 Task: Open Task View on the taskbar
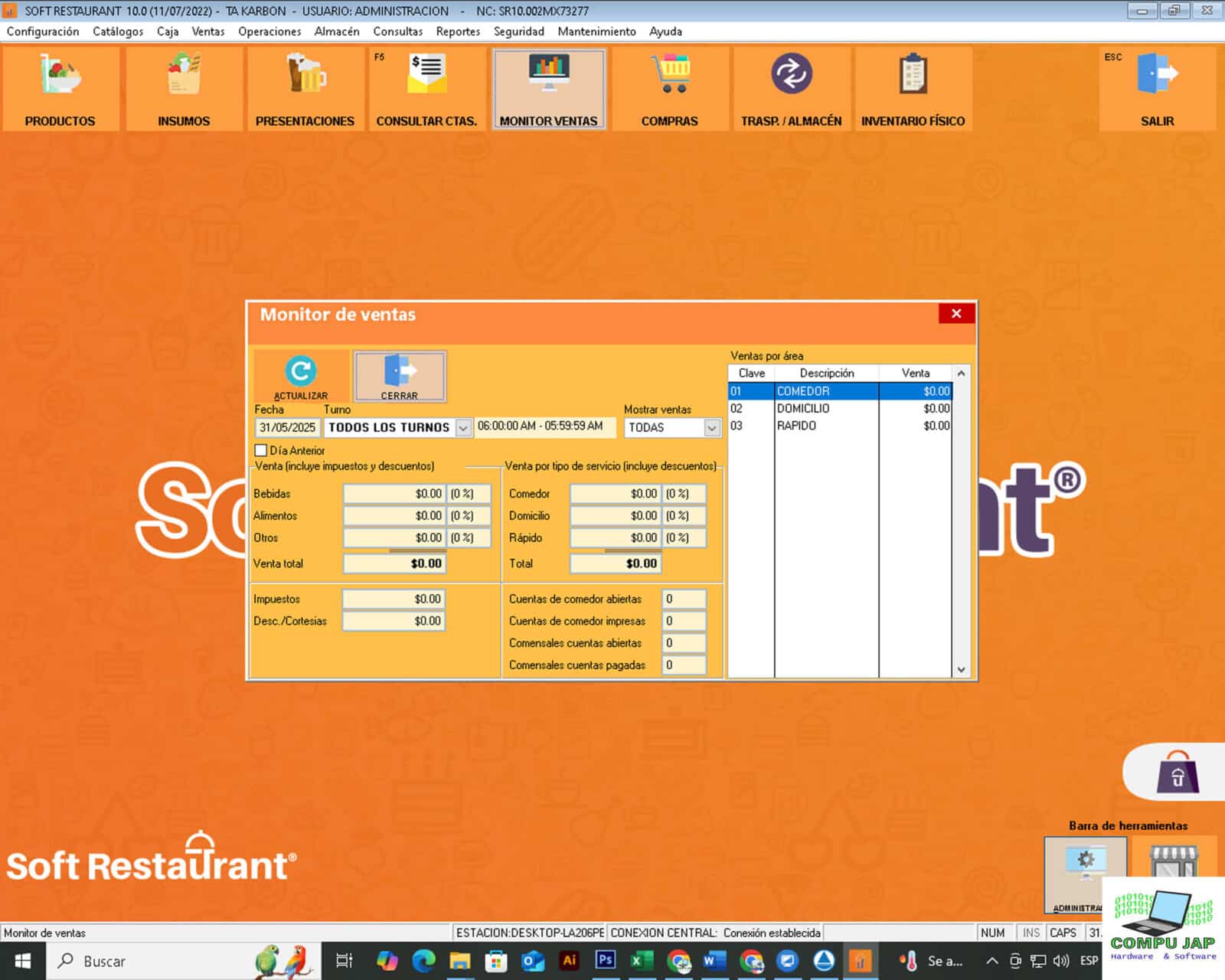345,961
